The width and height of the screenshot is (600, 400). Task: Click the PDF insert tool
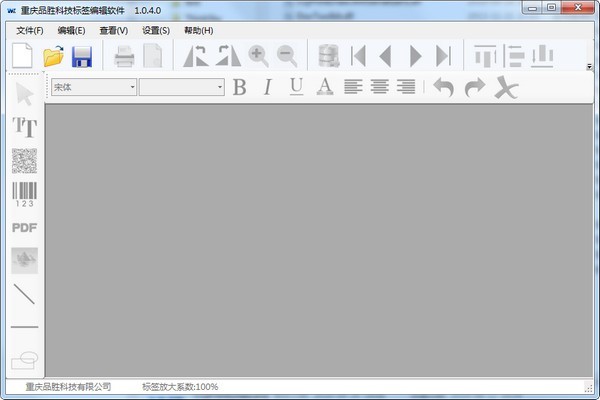(24, 227)
